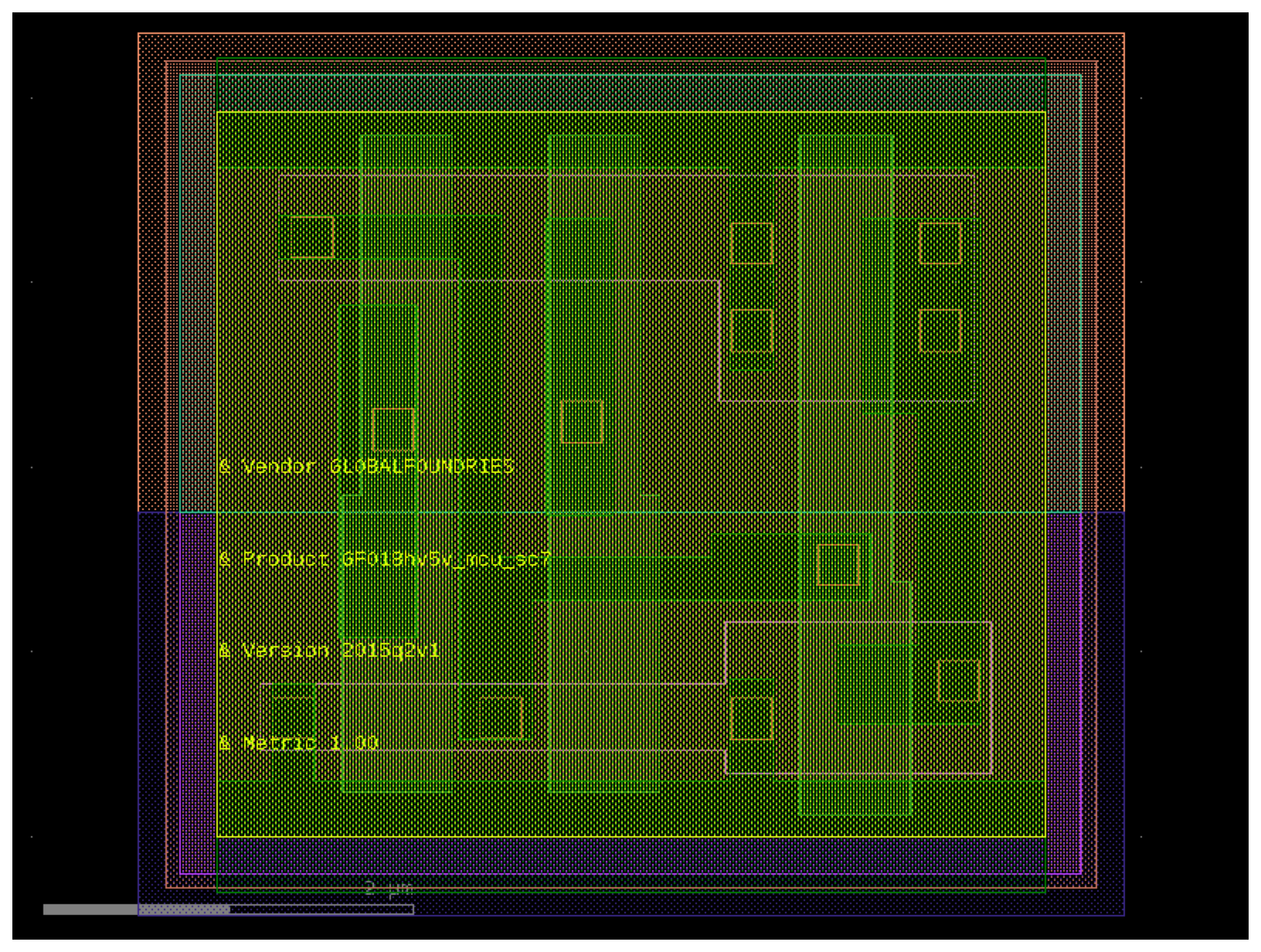The width and height of the screenshot is (1261, 952).
Task: Click the "& Vendor GLOBALFOUNDRIES" layout label
Action: 367,467
